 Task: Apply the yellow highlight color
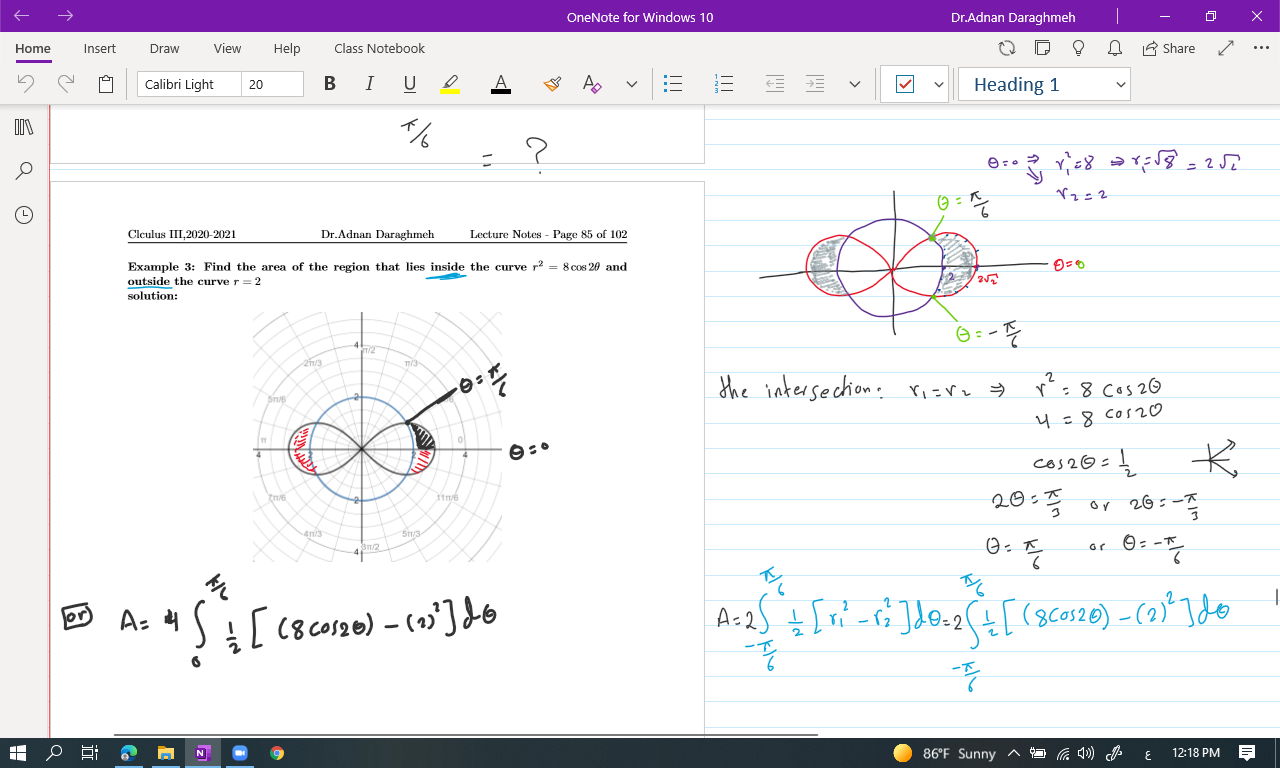click(x=450, y=84)
